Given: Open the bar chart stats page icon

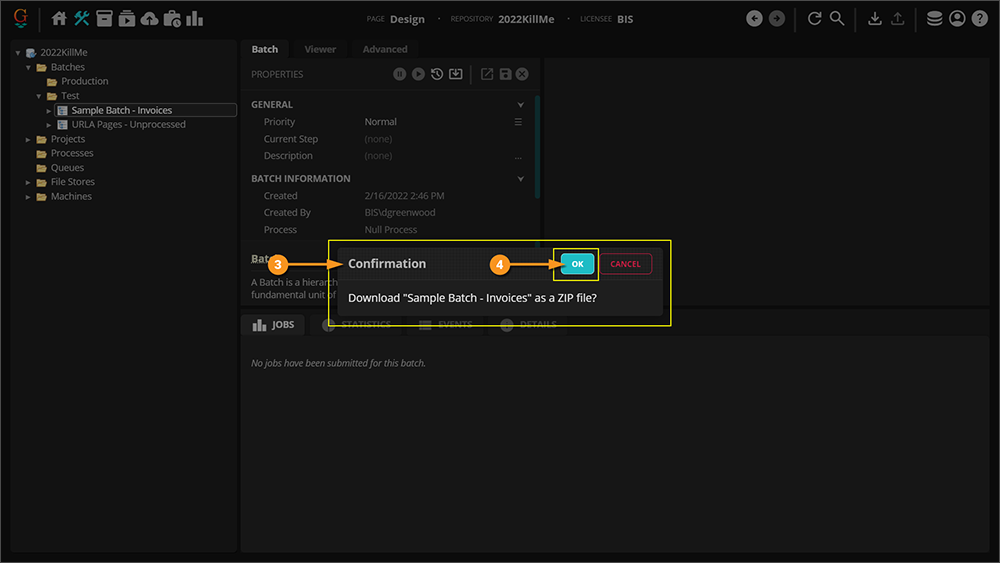Looking at the screenshot, I should 195,18.
